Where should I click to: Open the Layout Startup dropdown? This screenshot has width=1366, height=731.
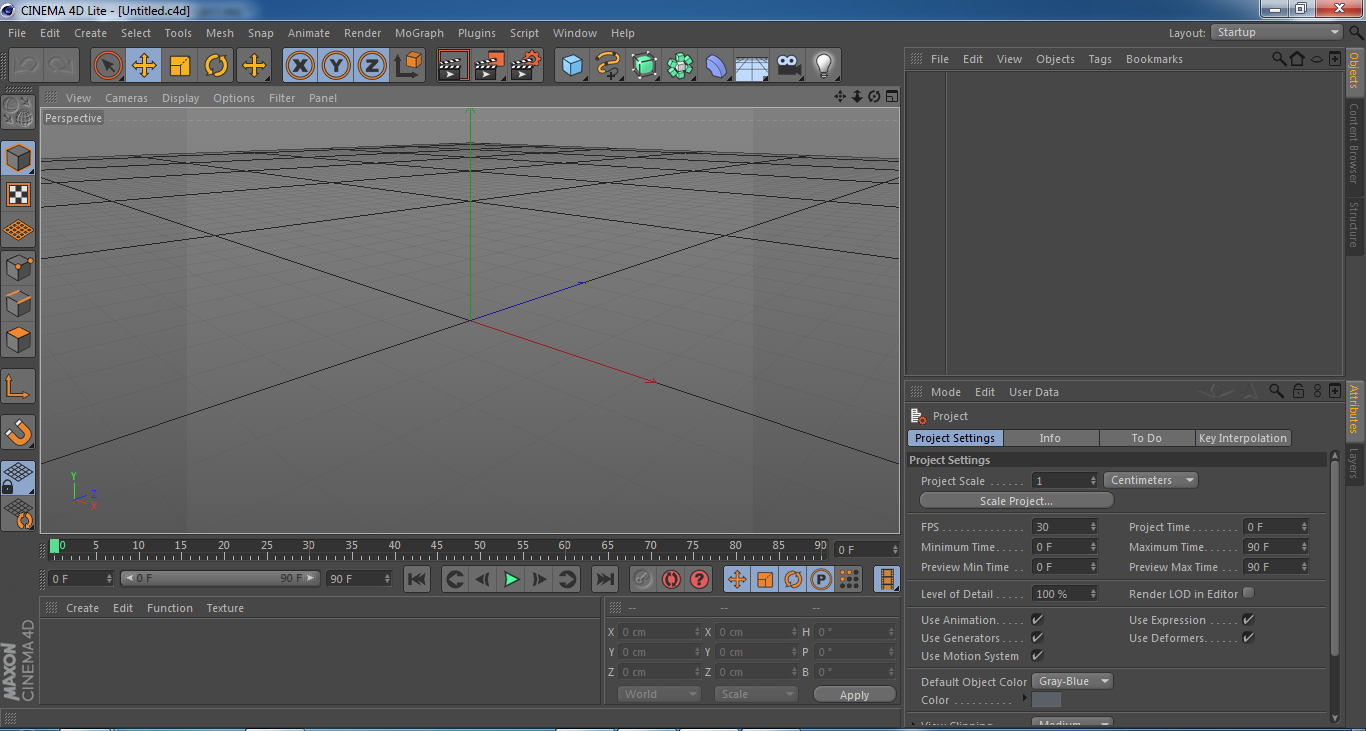coord(1277,32)
